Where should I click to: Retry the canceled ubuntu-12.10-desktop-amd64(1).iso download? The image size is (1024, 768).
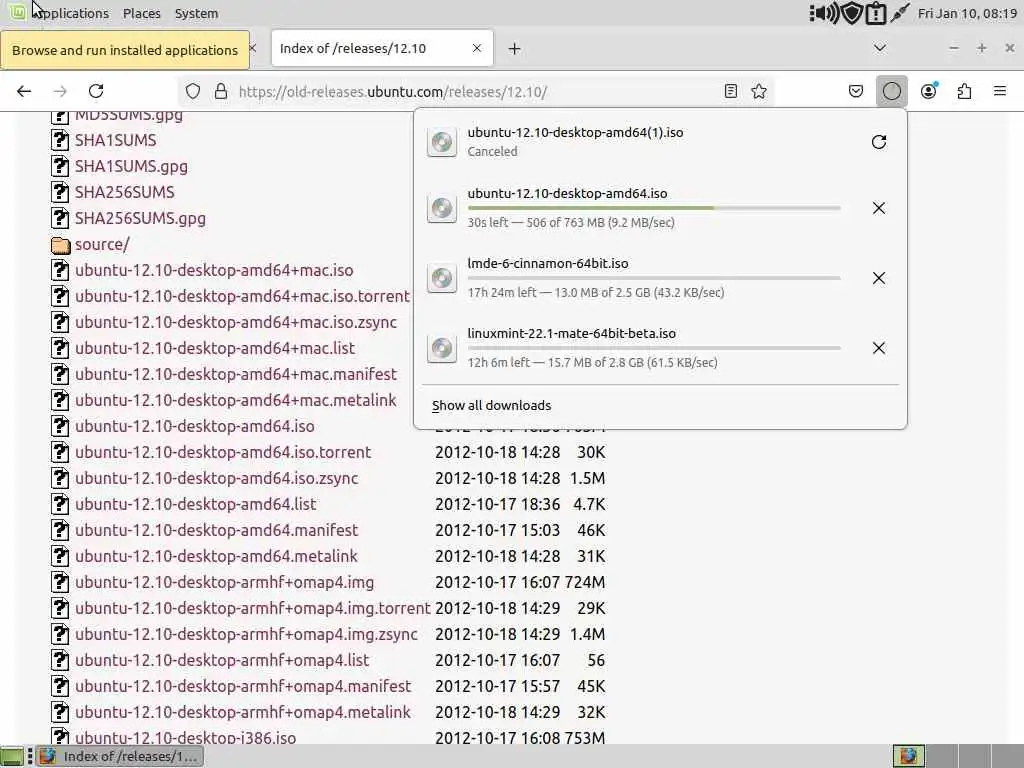879,142
